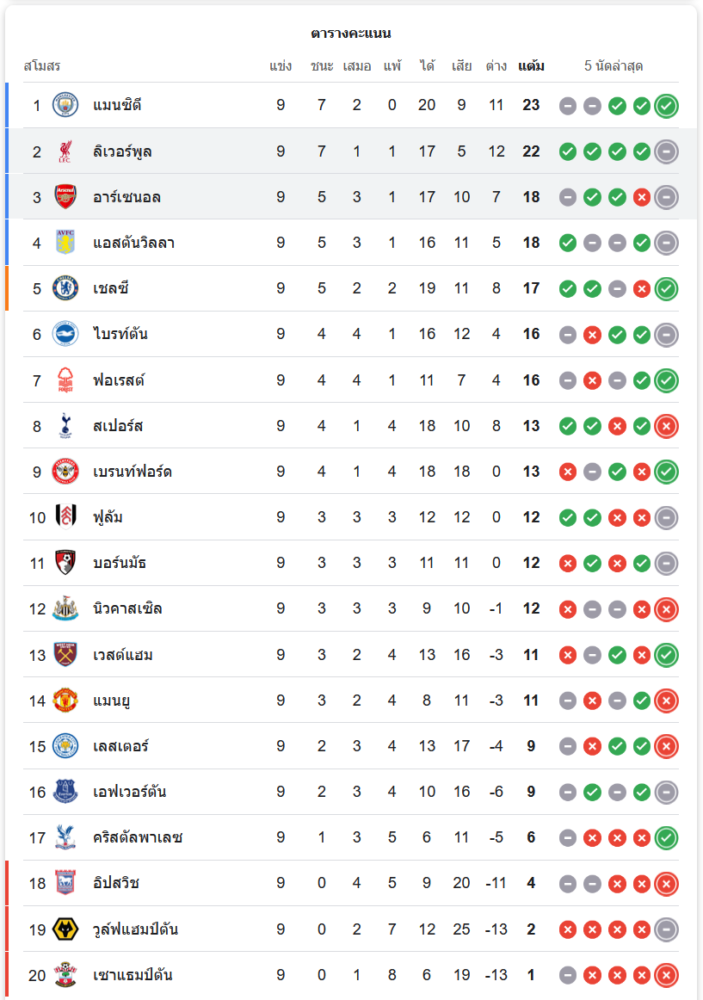Viewport: 703px width, 1000px height.
Task: Click the Liverpool club crest icon
Action: (65, 151)
